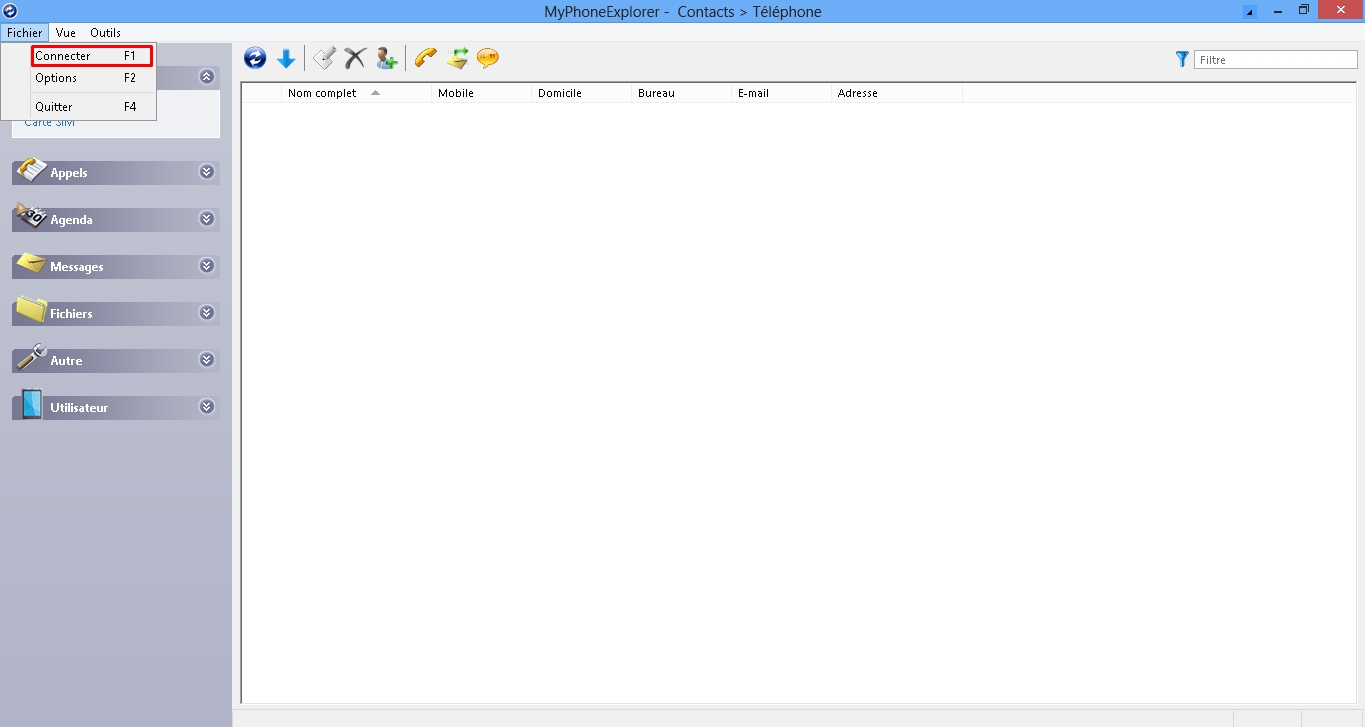Click the edit contact pencil icon
The height and width of the screenshot is (727, 1365).
(x=324, y=59)
